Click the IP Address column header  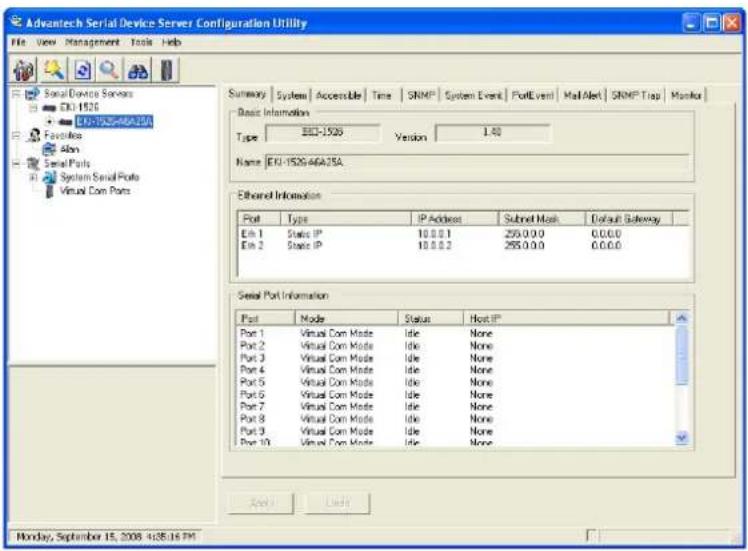455,219
